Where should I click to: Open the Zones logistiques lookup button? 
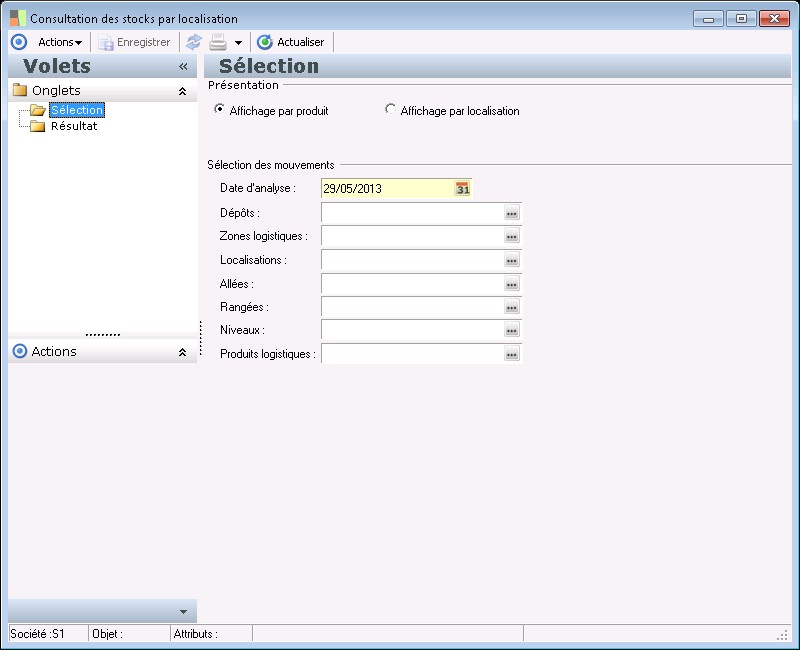click(512, 236)
